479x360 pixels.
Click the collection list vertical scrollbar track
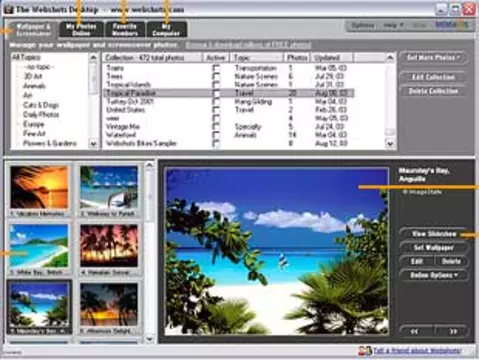[390, 101]
